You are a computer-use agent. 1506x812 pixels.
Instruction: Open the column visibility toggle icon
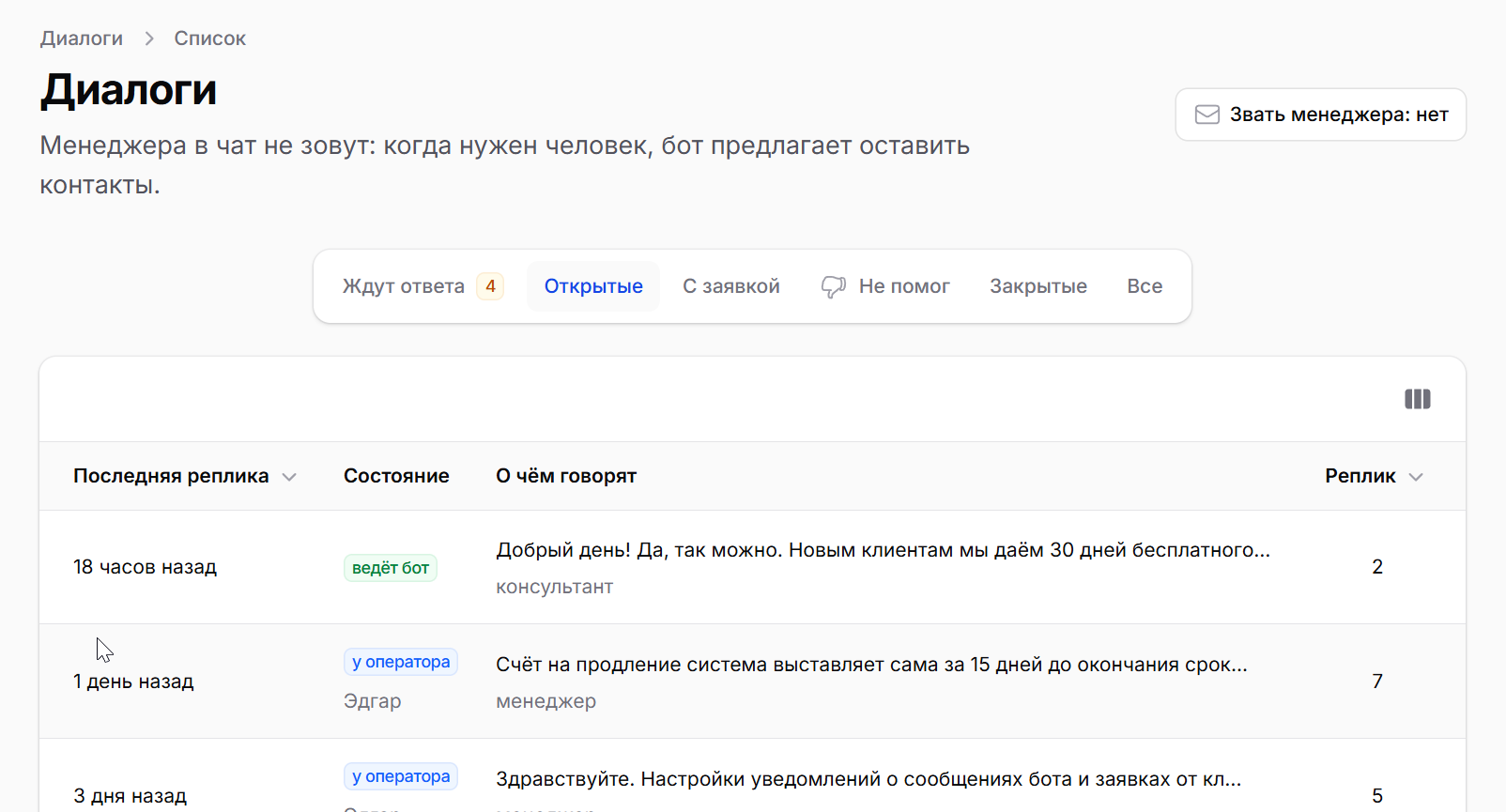tap(1417, 399)
